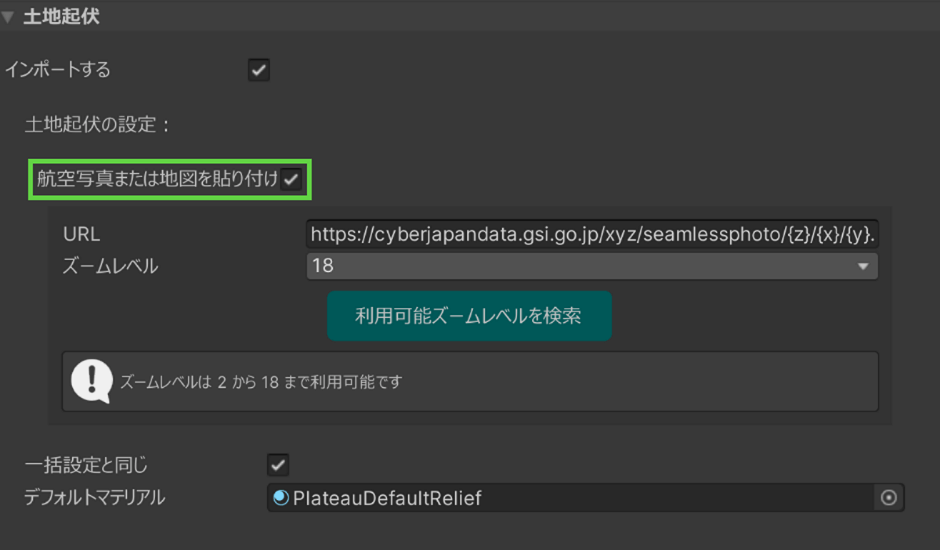
Task: Uncheck the 一括設定と同じ checkbox
Action: (x=278, y=464)
